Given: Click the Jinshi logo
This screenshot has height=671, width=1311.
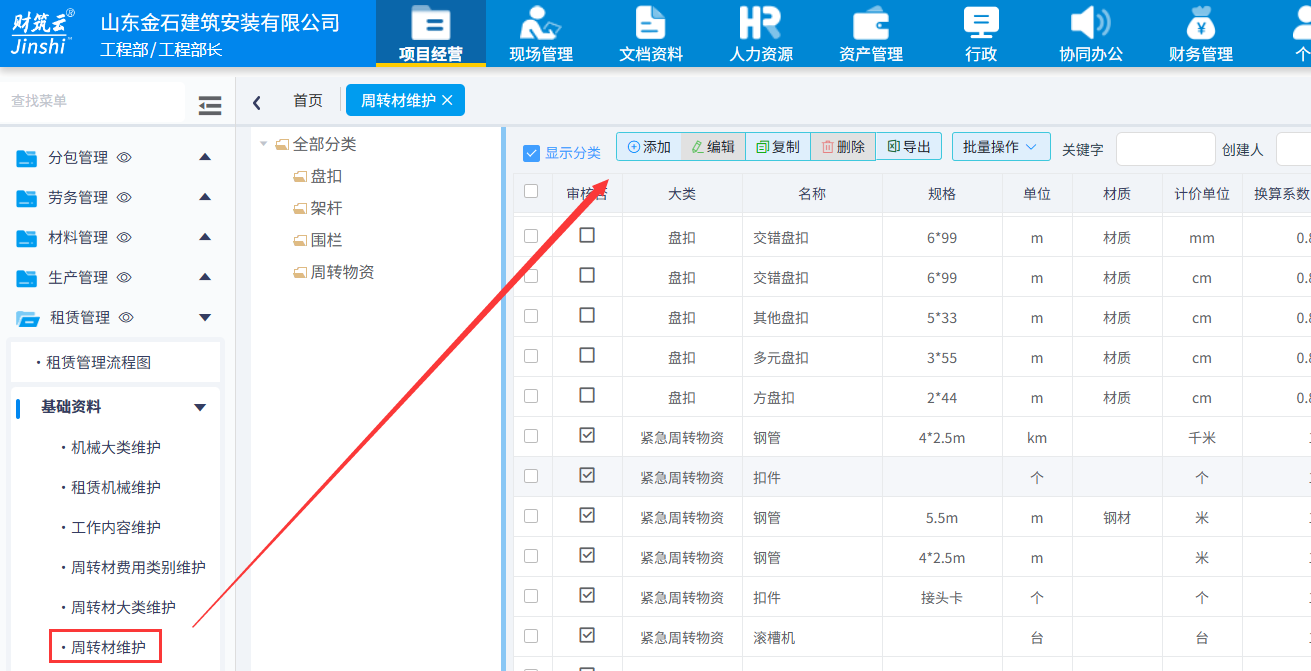Looking at the screenshot, I should [x=42, y=33].
